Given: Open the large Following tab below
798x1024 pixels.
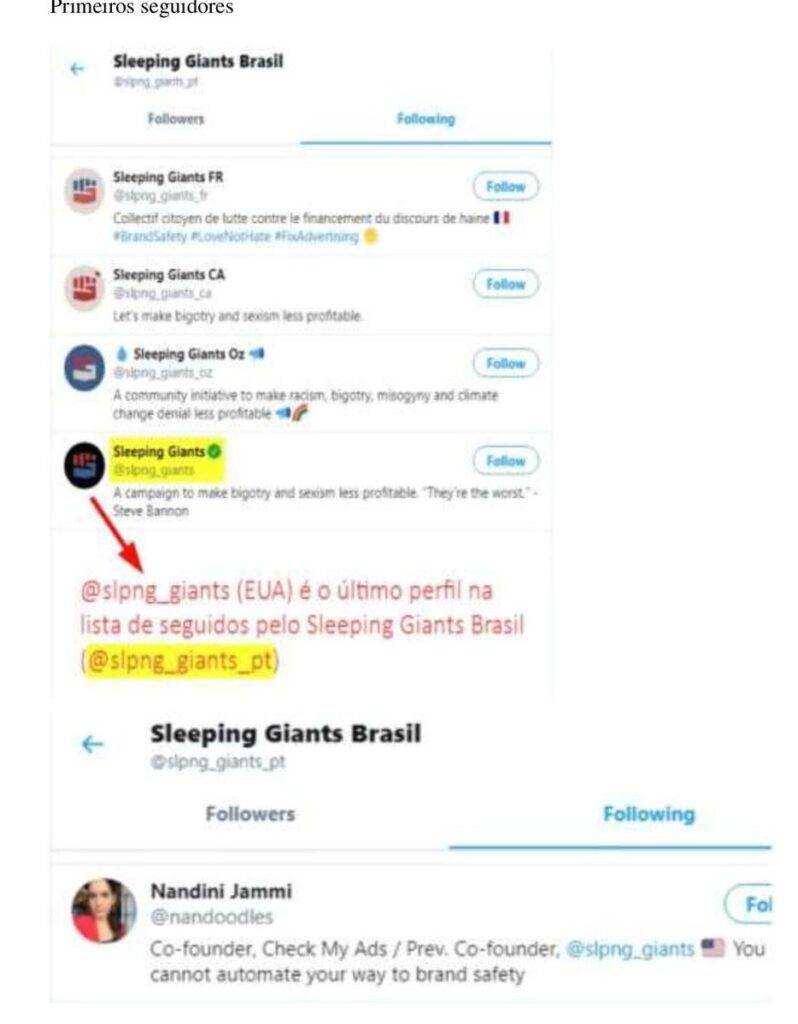Looking at the screenshot, I should pyautogui.click(x=649, y=814).
